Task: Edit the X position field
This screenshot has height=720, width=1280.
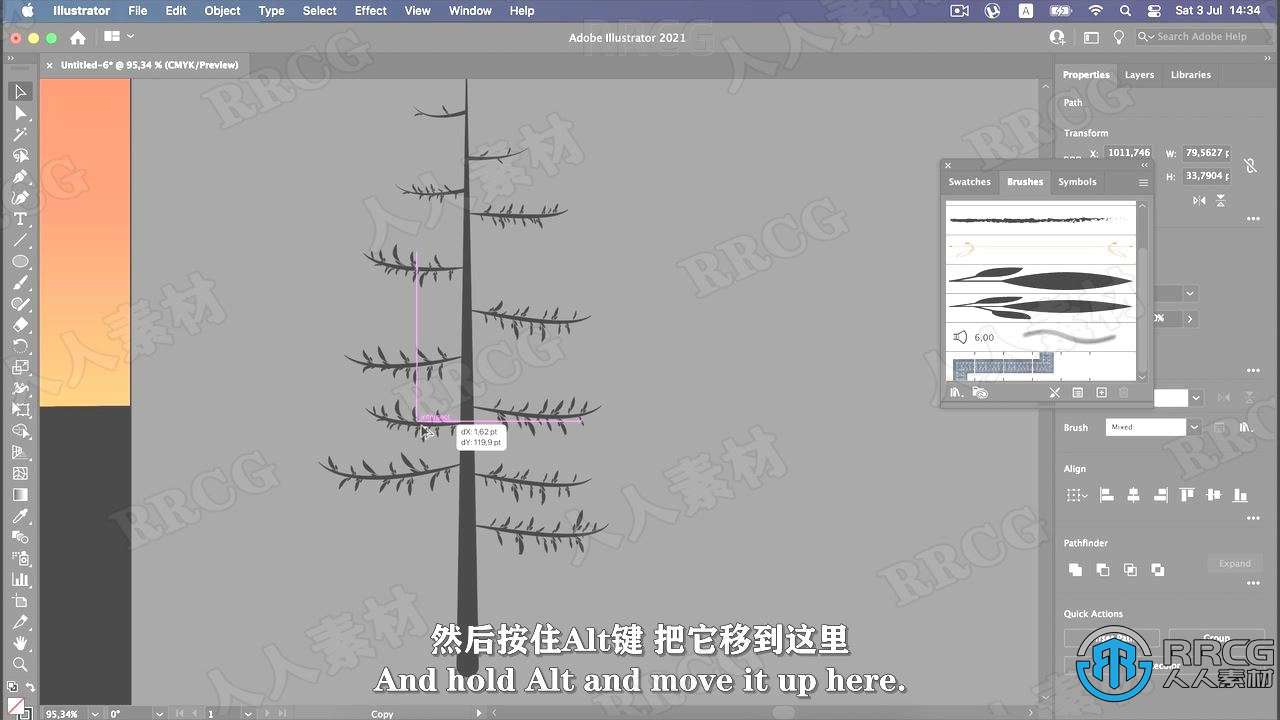Action: coord(1128,153)
